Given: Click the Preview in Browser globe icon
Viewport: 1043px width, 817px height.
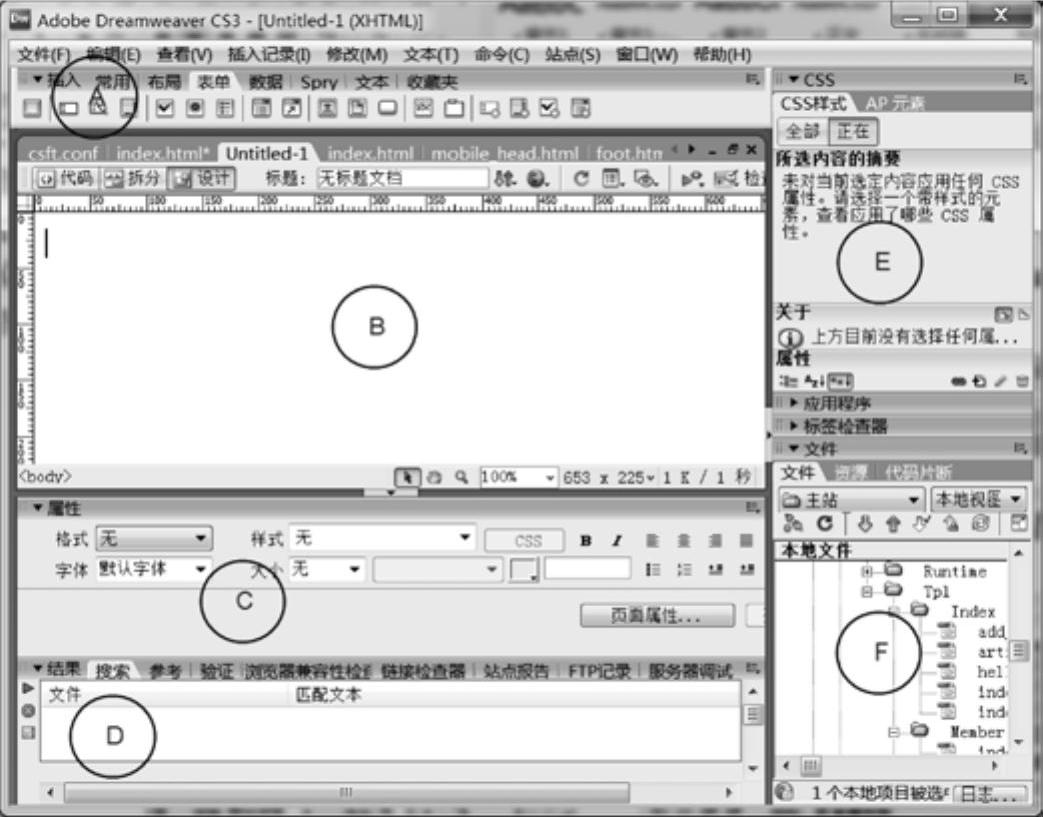Looking at the screenshot, I should (x=537, y=178).
